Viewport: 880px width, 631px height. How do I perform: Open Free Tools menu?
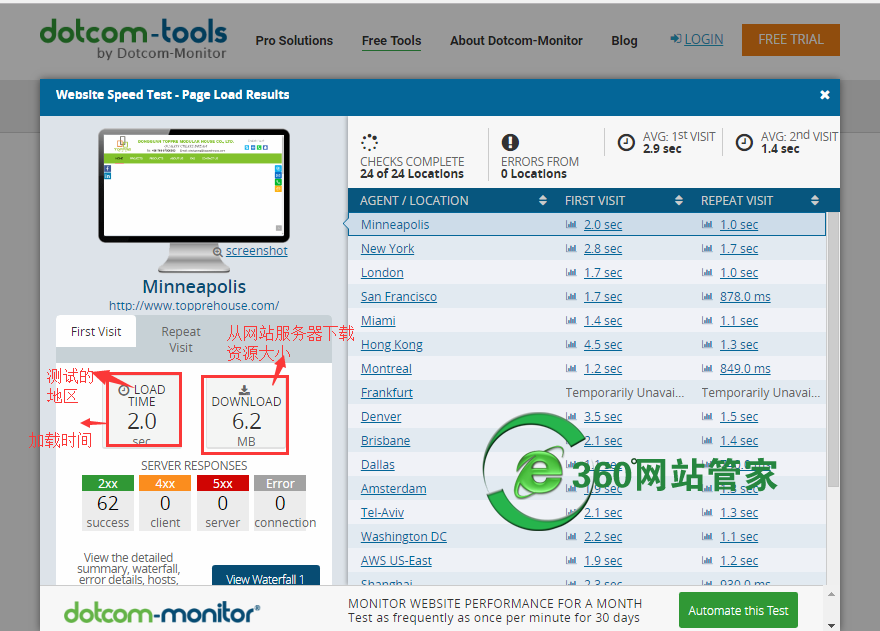pyautogui.click(x=391, y=40)
